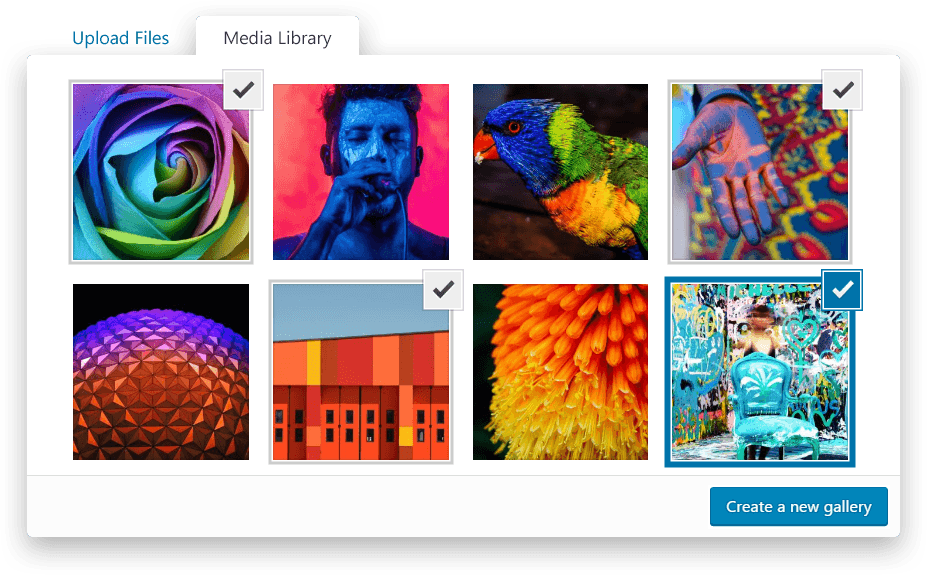Click the center spiral of the rose
This screenshot has width=927, height=575.
click(174, 168)
